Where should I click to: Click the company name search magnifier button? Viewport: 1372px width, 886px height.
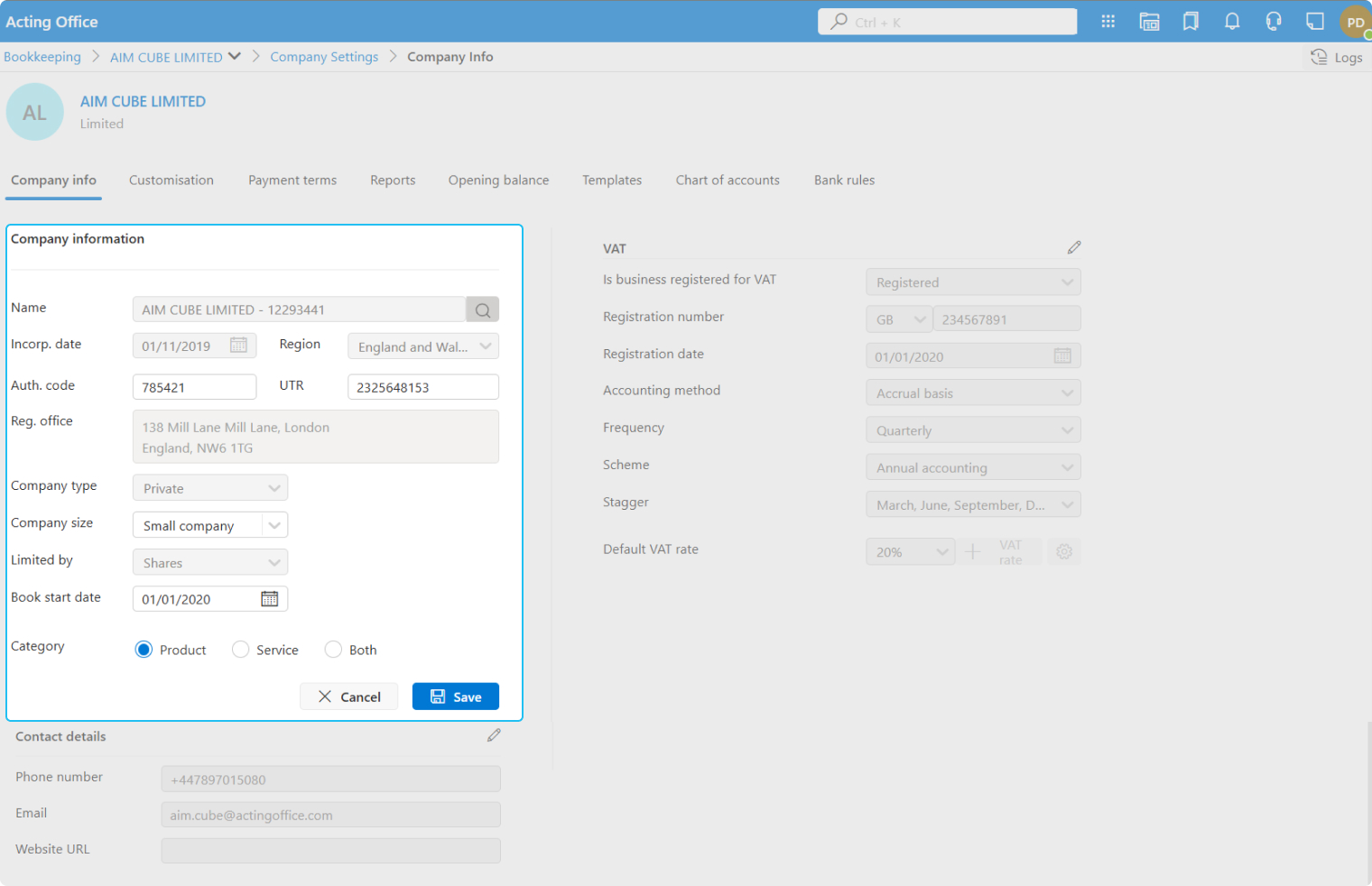tap(483, 309)
